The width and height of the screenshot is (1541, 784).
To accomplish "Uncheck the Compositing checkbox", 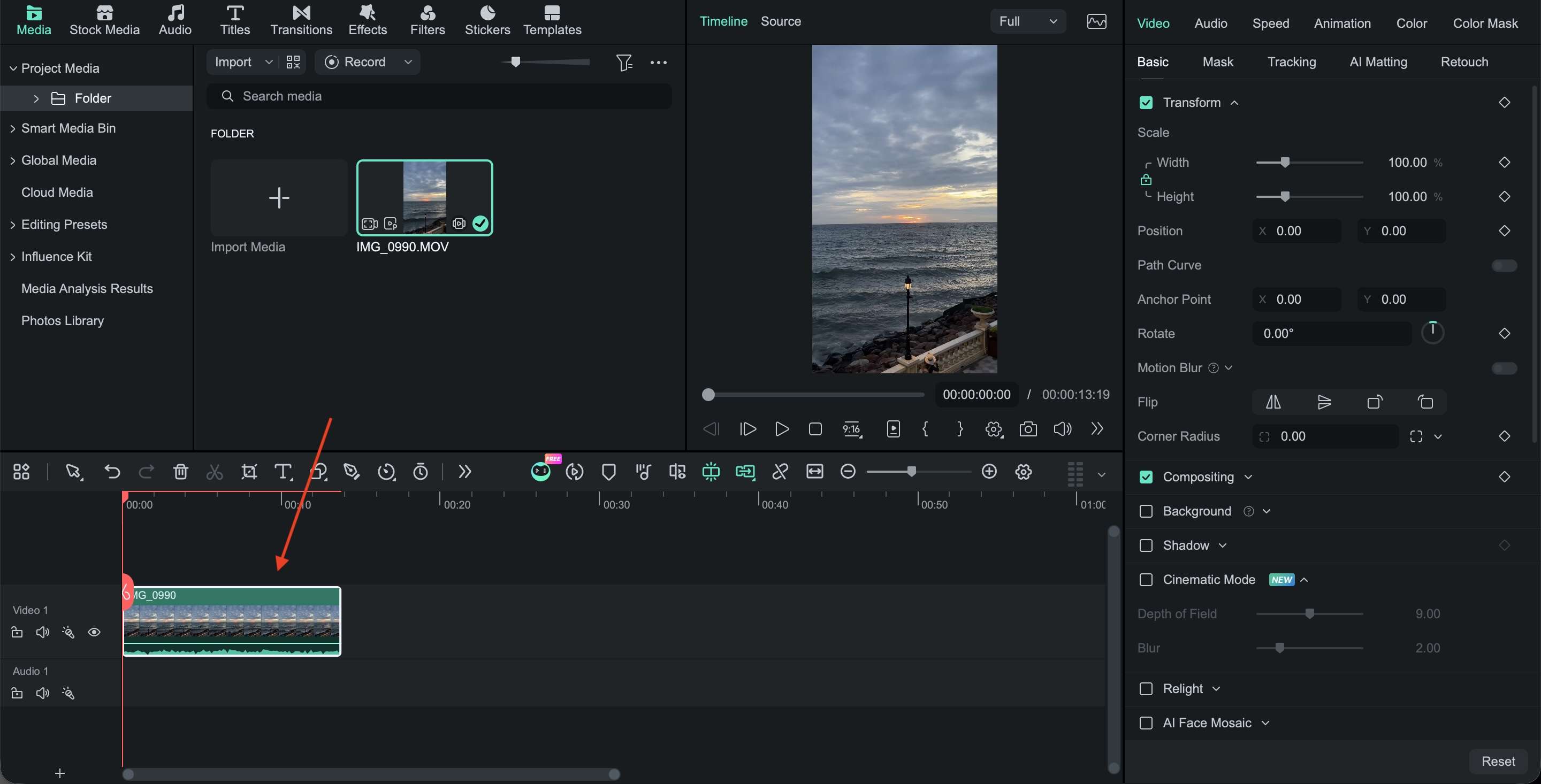I will (x=1146, y=477).
